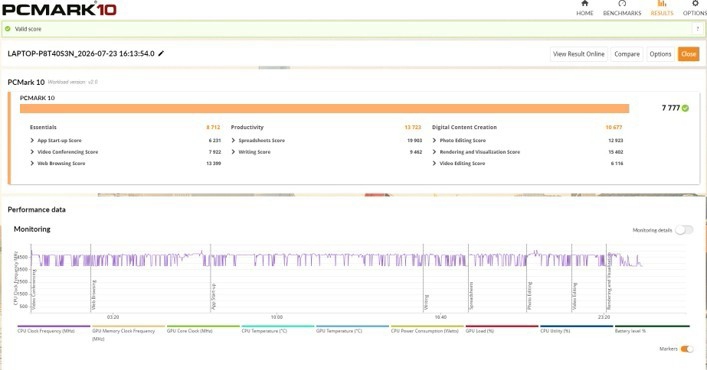Click the overall score 7 777

point(670,108)
